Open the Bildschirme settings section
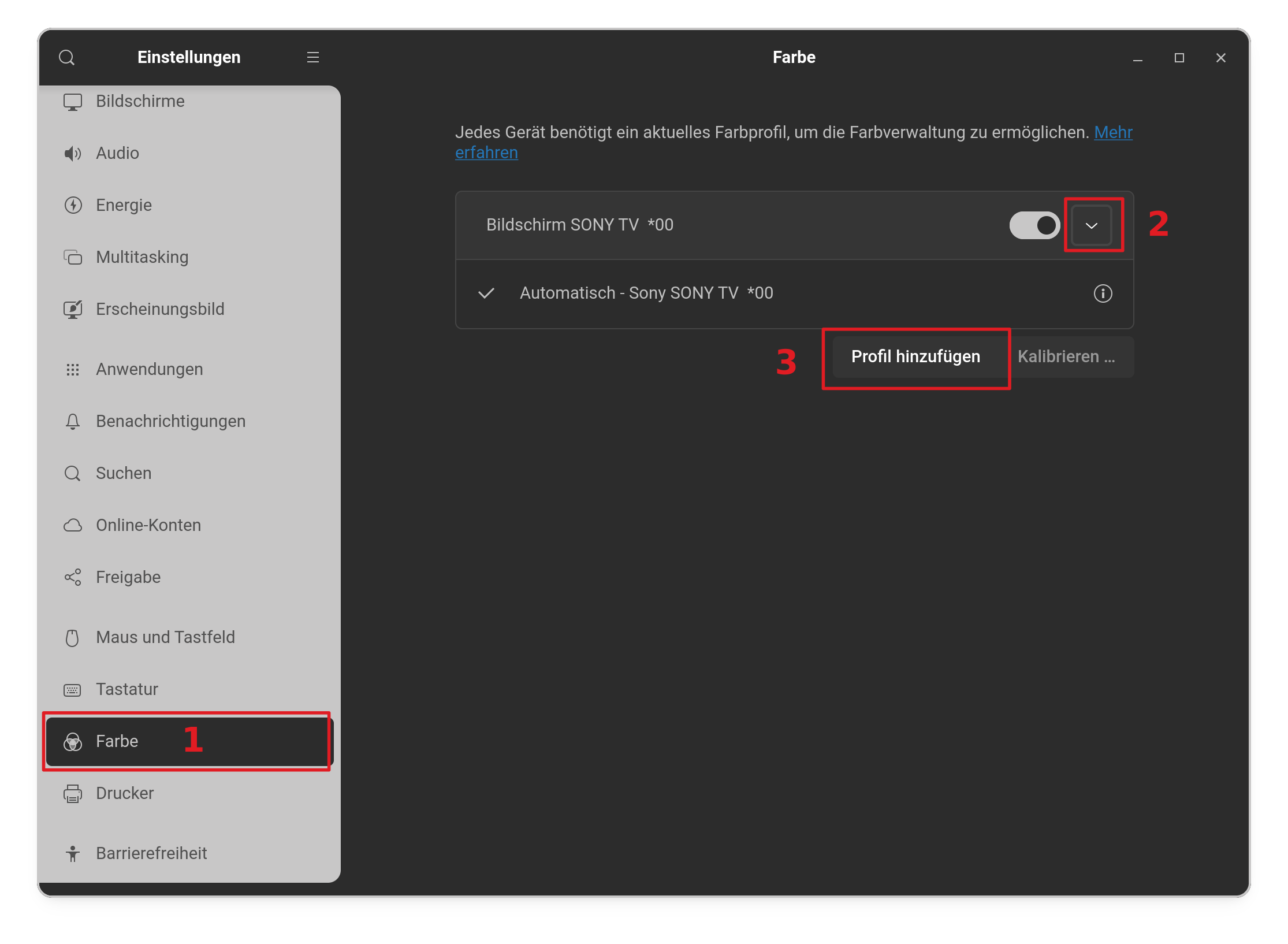1288x944 pixels. click(x=140, y=102)
